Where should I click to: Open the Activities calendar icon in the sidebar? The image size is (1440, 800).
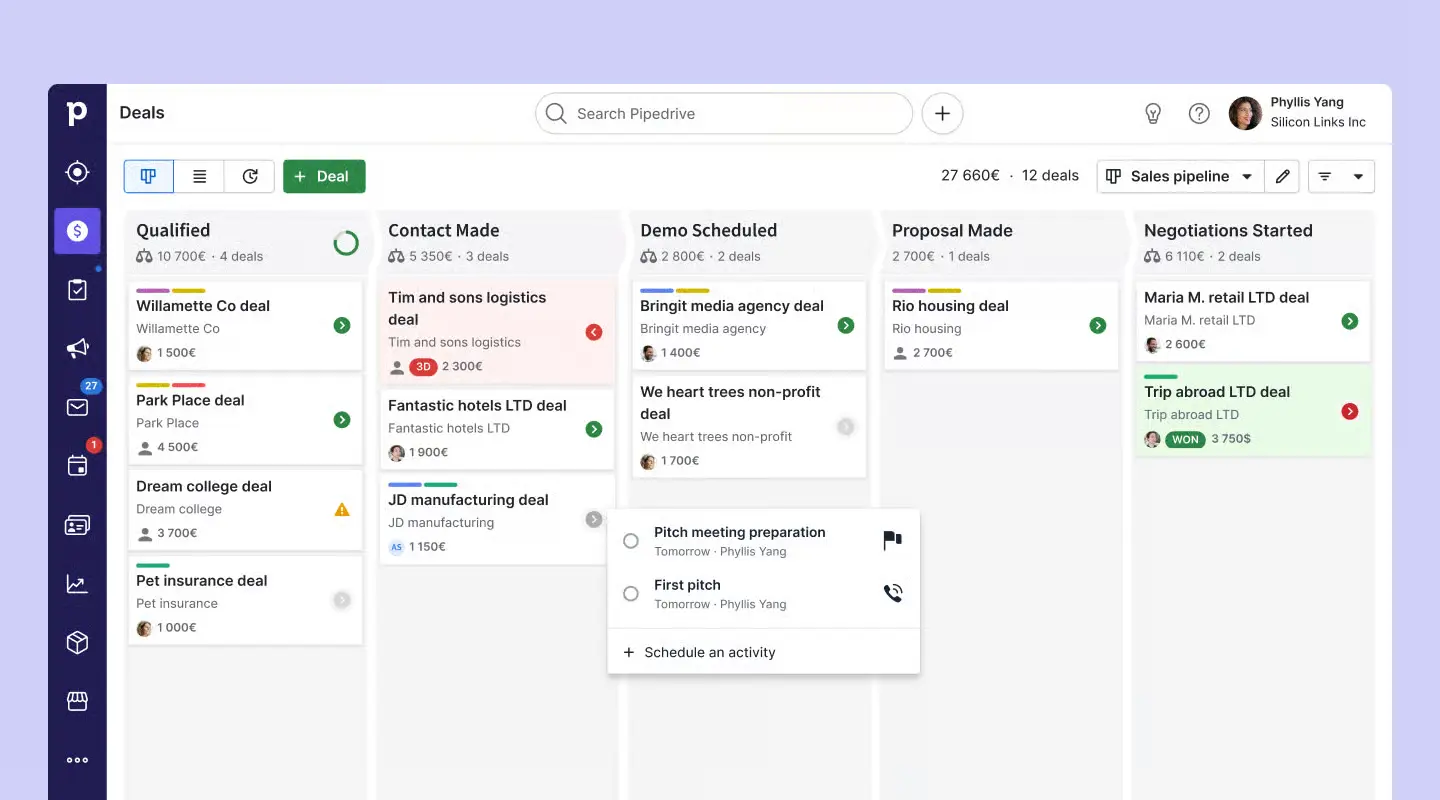77,466
